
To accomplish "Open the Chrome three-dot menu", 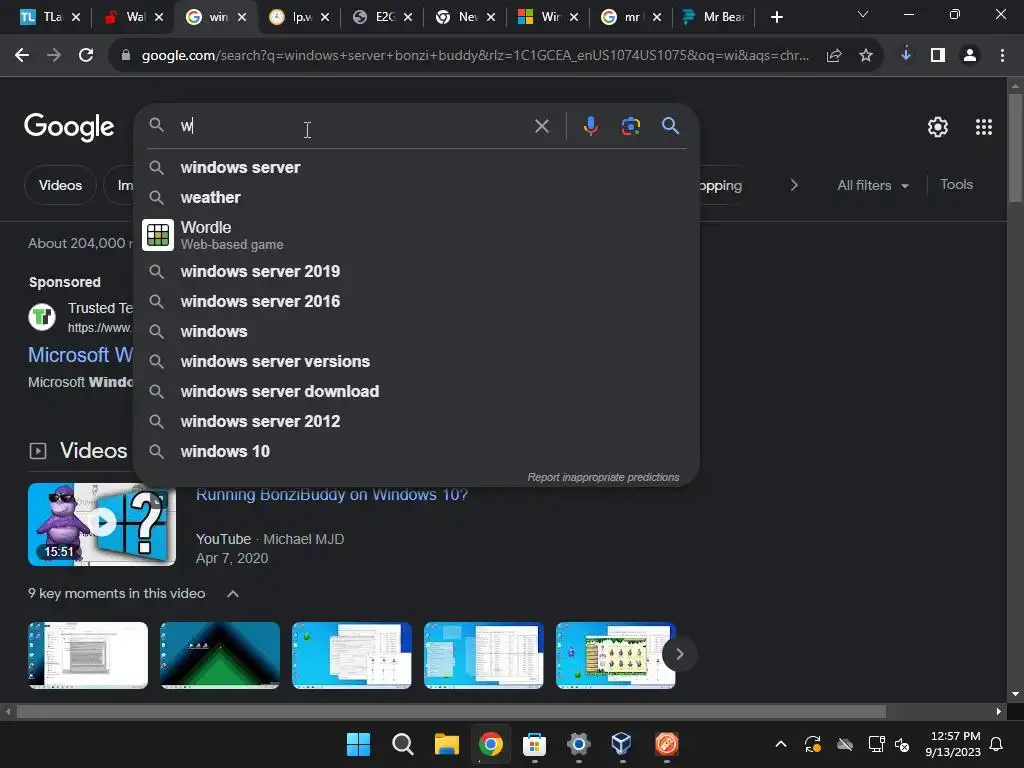I will click(x=1002, y=56).
